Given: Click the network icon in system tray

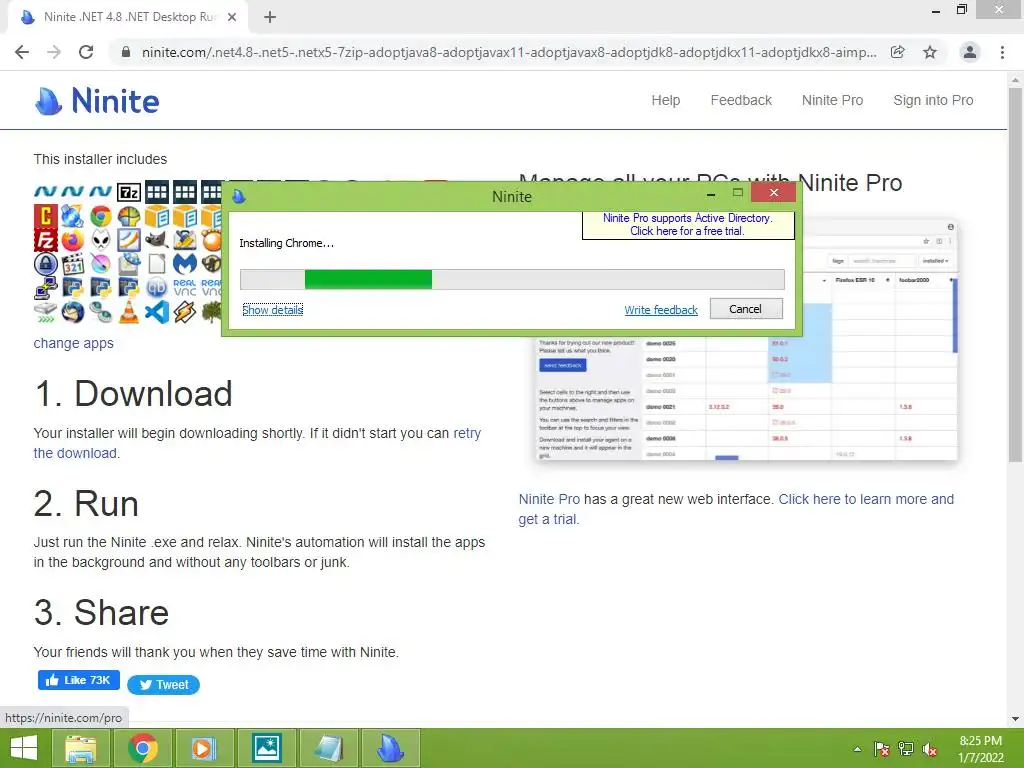Looking at the screenshot, I should [906, 749].
